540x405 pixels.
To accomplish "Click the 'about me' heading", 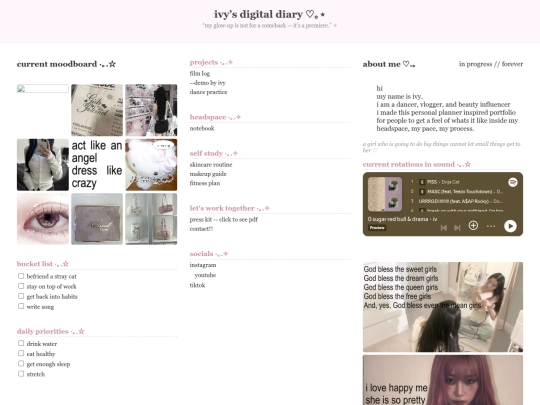I will [x=389, y=64].
